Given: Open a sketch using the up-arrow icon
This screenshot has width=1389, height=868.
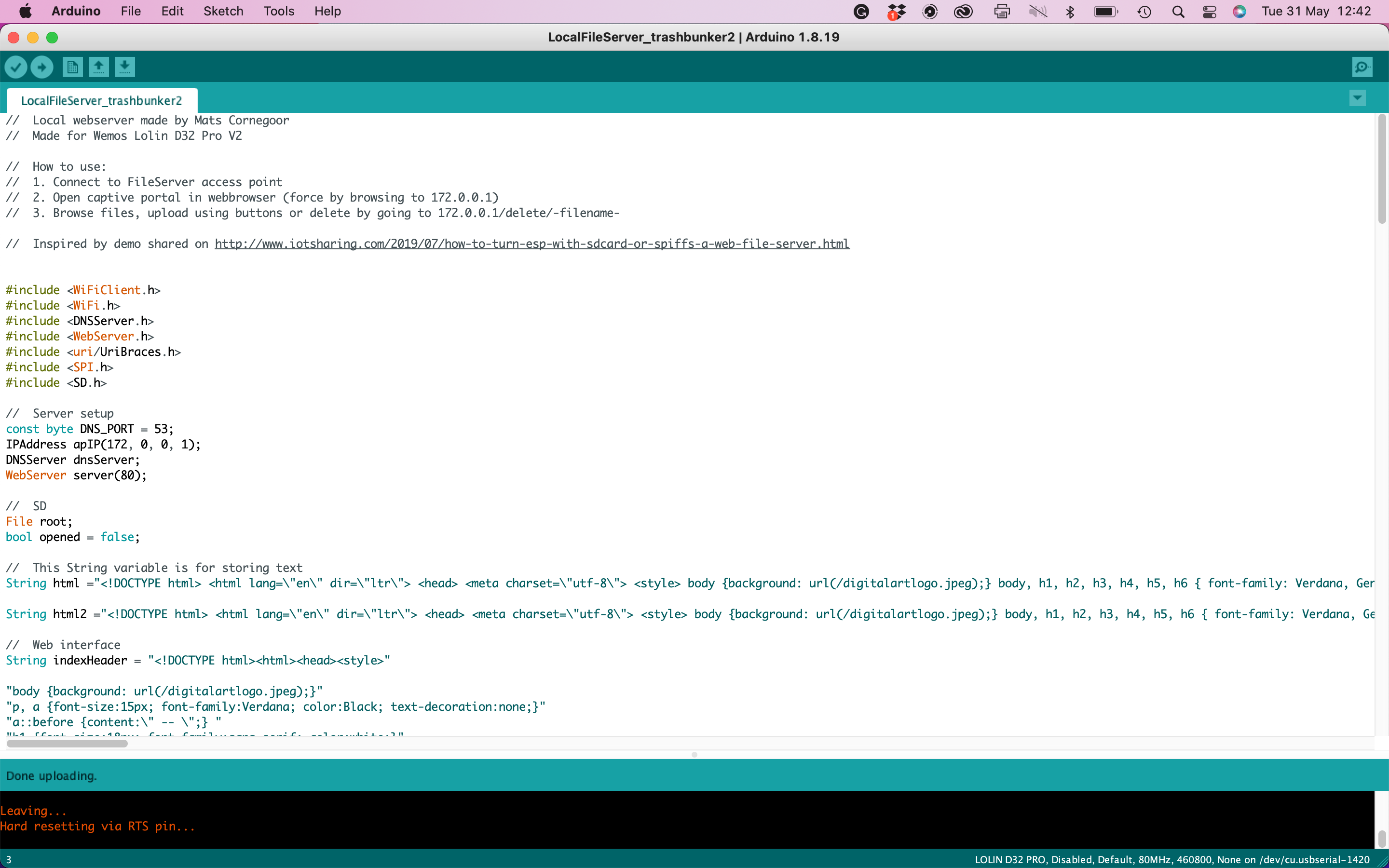Looking at the screenshot, I should point(99,67).
